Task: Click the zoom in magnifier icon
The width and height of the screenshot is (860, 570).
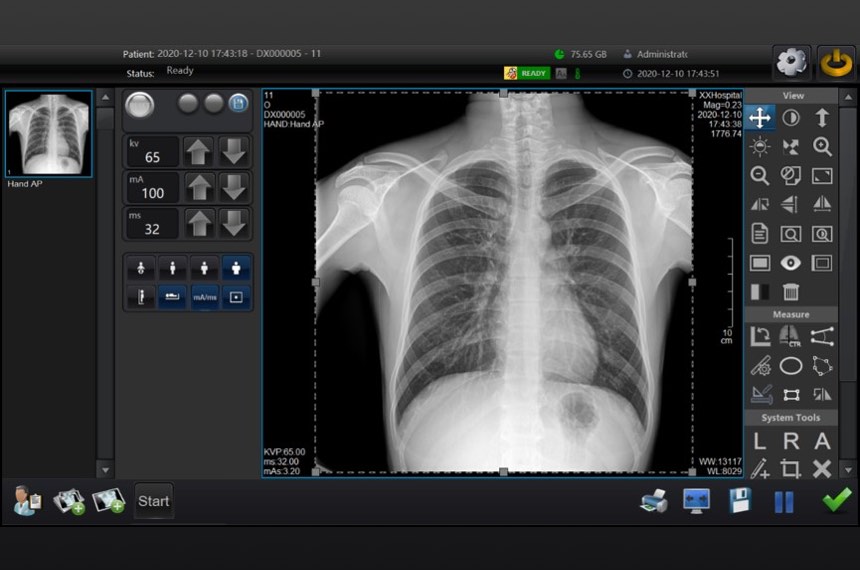Action: 822,147
